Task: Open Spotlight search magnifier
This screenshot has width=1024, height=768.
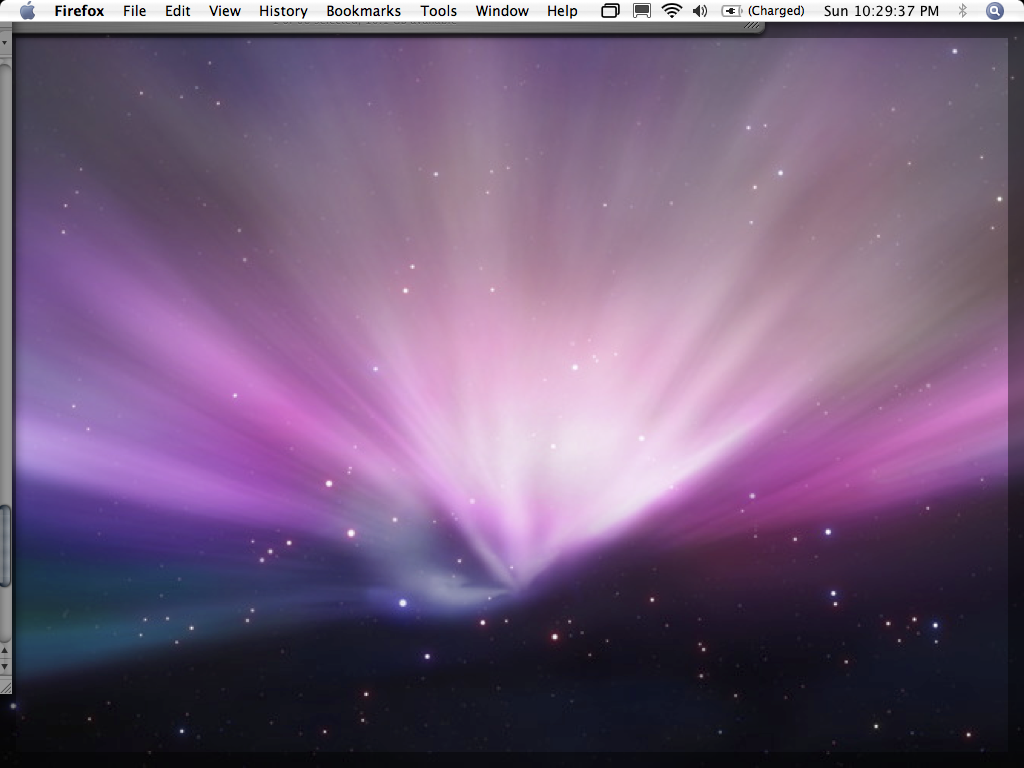Action: pos(995,11)
